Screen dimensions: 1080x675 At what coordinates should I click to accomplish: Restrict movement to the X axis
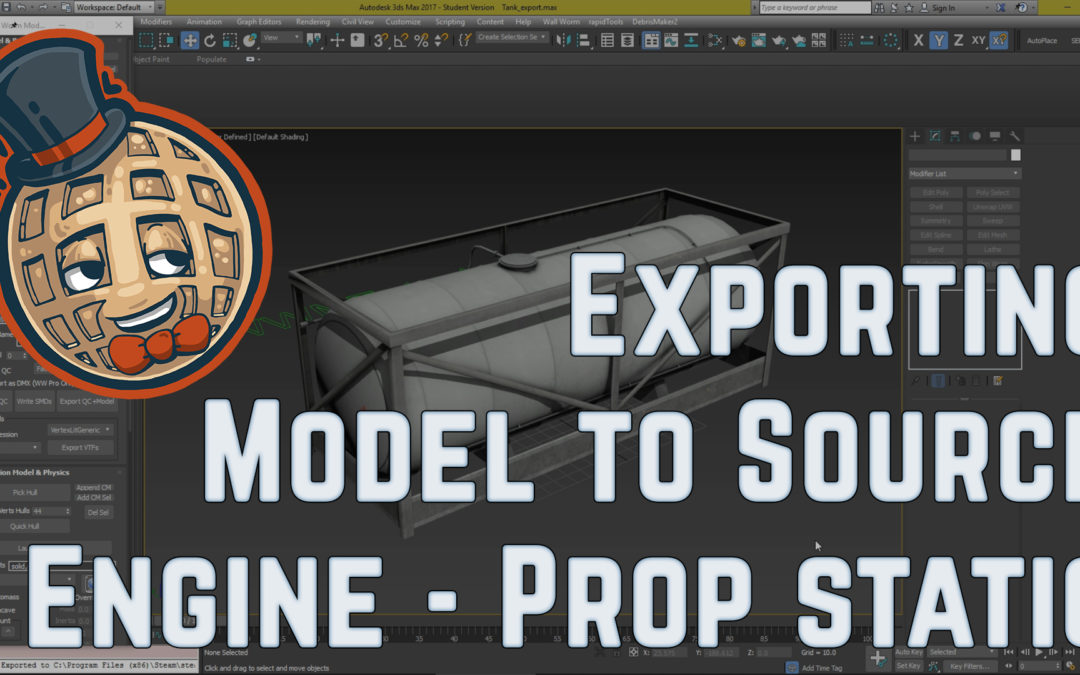click(918, 41)
